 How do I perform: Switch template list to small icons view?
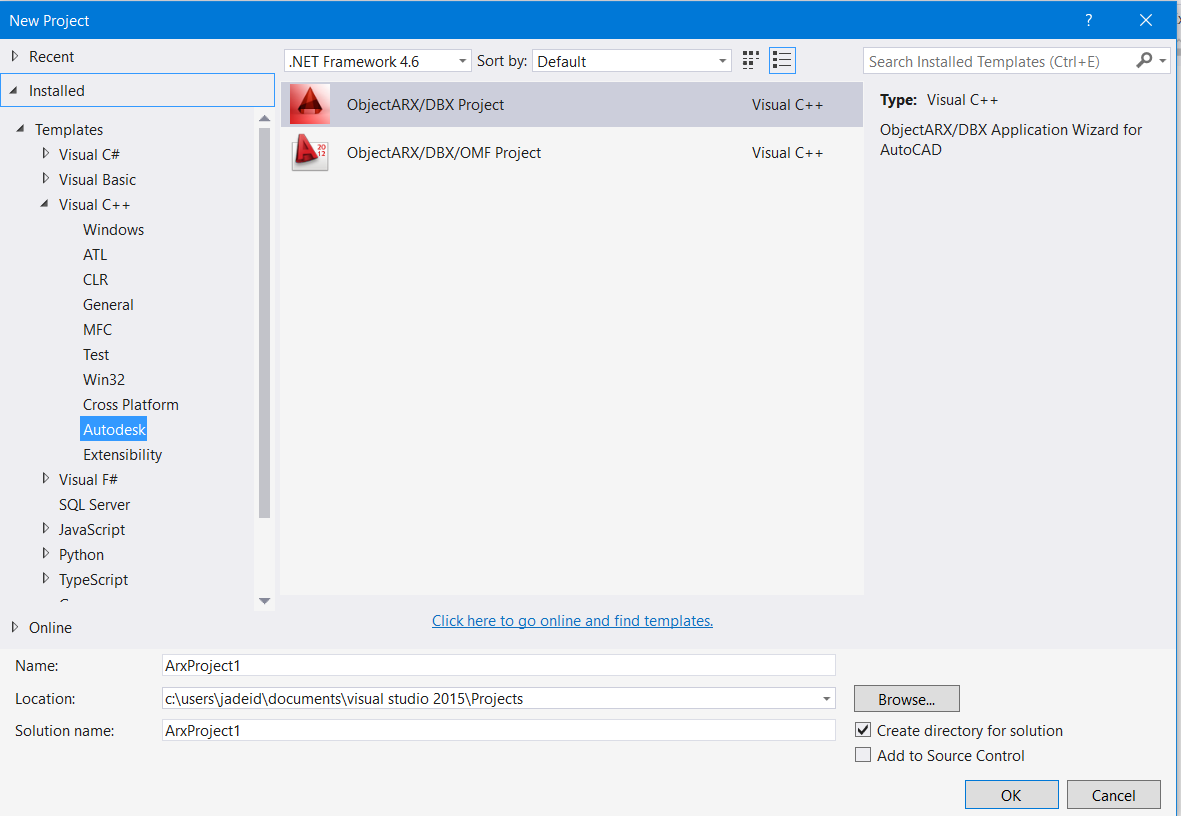[750, 60]
